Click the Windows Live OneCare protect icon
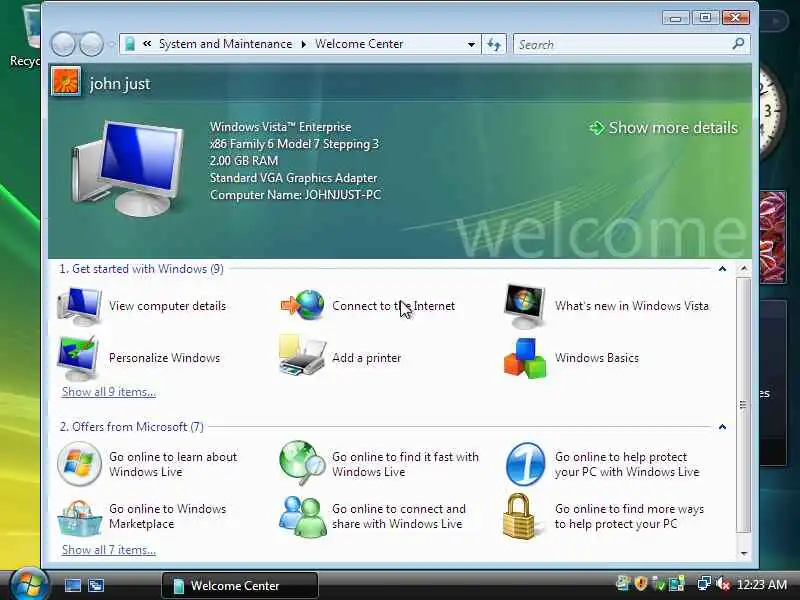The width and height of the screenshot is (800, 600). tap(526, 464)
